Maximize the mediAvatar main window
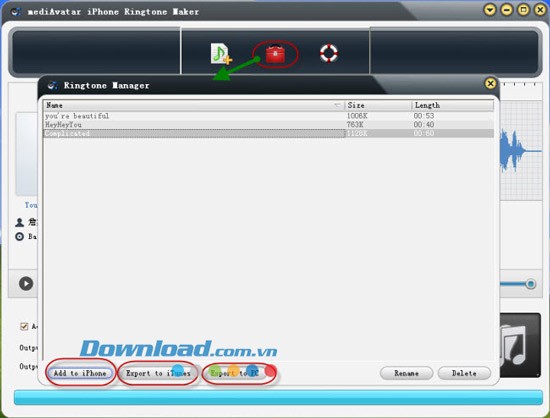The image size is (550, 418). (523, 10)
